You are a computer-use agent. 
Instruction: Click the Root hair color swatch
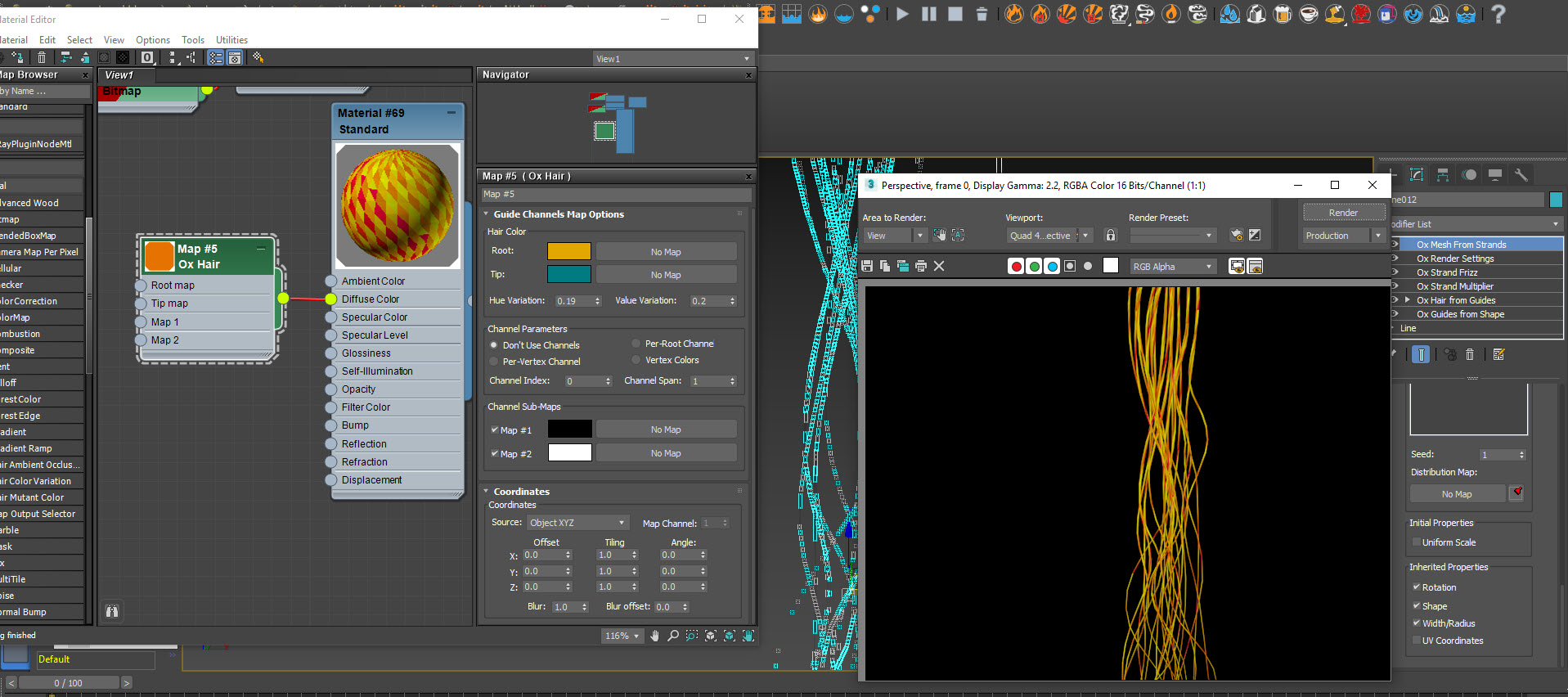568,251
